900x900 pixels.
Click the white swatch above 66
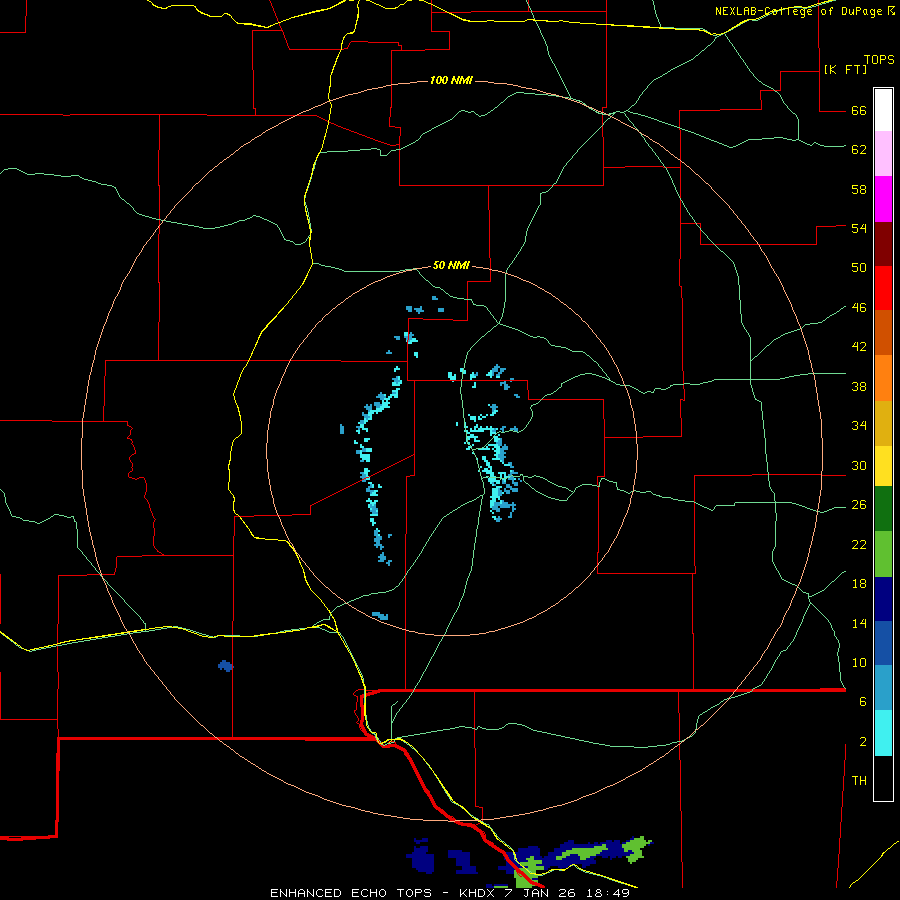(883, 110)
